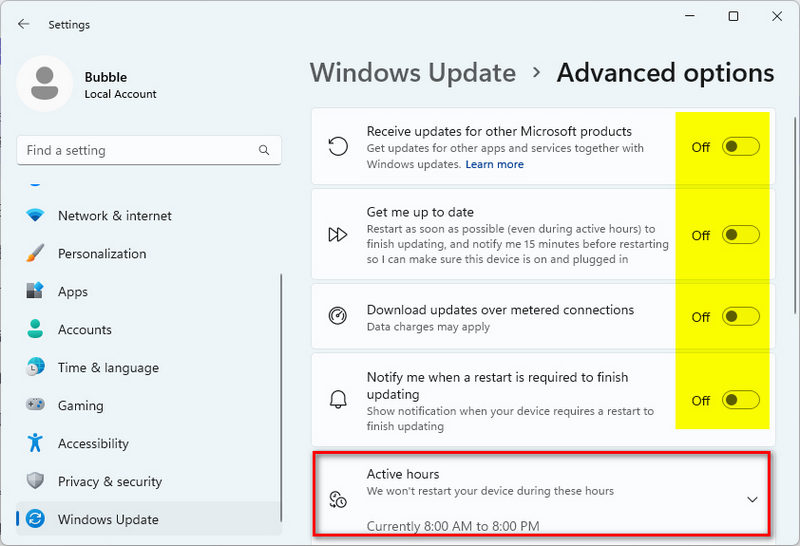Click the bell icon beside Notify me

click(x=338, y=400)
